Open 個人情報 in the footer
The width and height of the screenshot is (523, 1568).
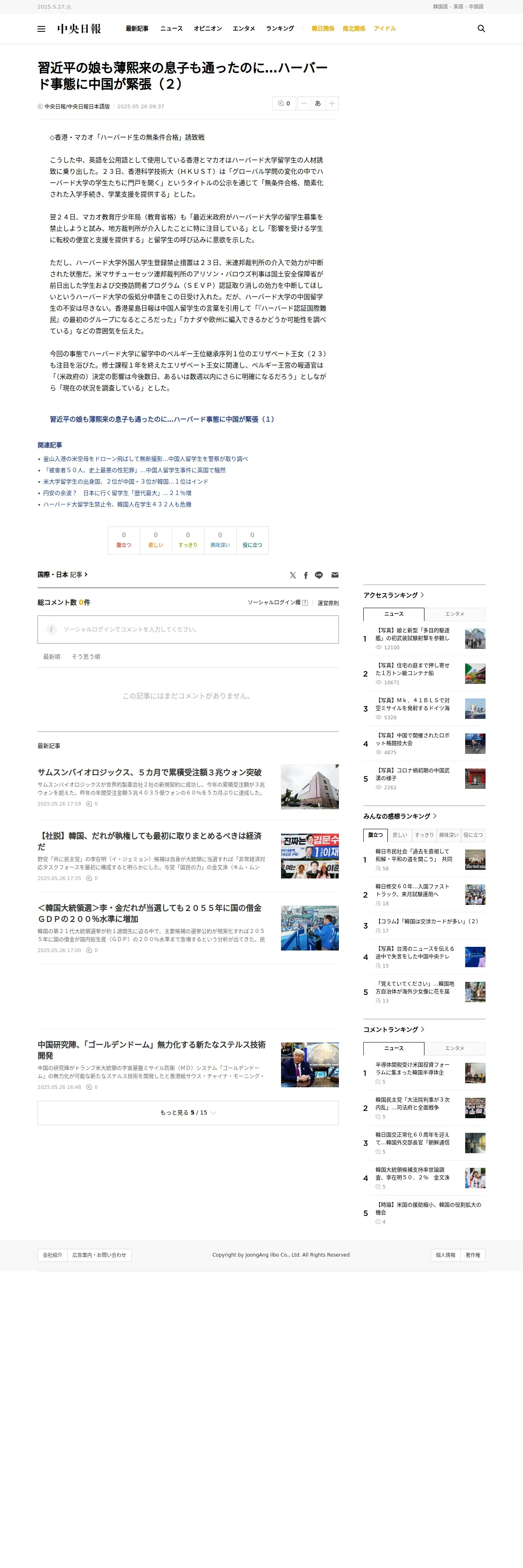tap(446, 1255)
